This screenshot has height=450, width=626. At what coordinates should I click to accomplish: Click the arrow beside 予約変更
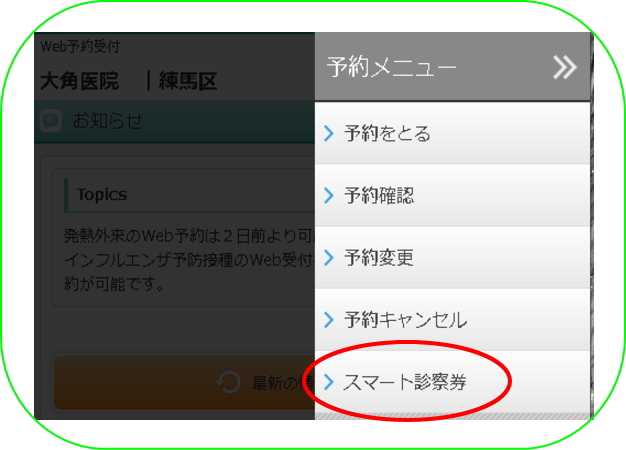[329, 258]
